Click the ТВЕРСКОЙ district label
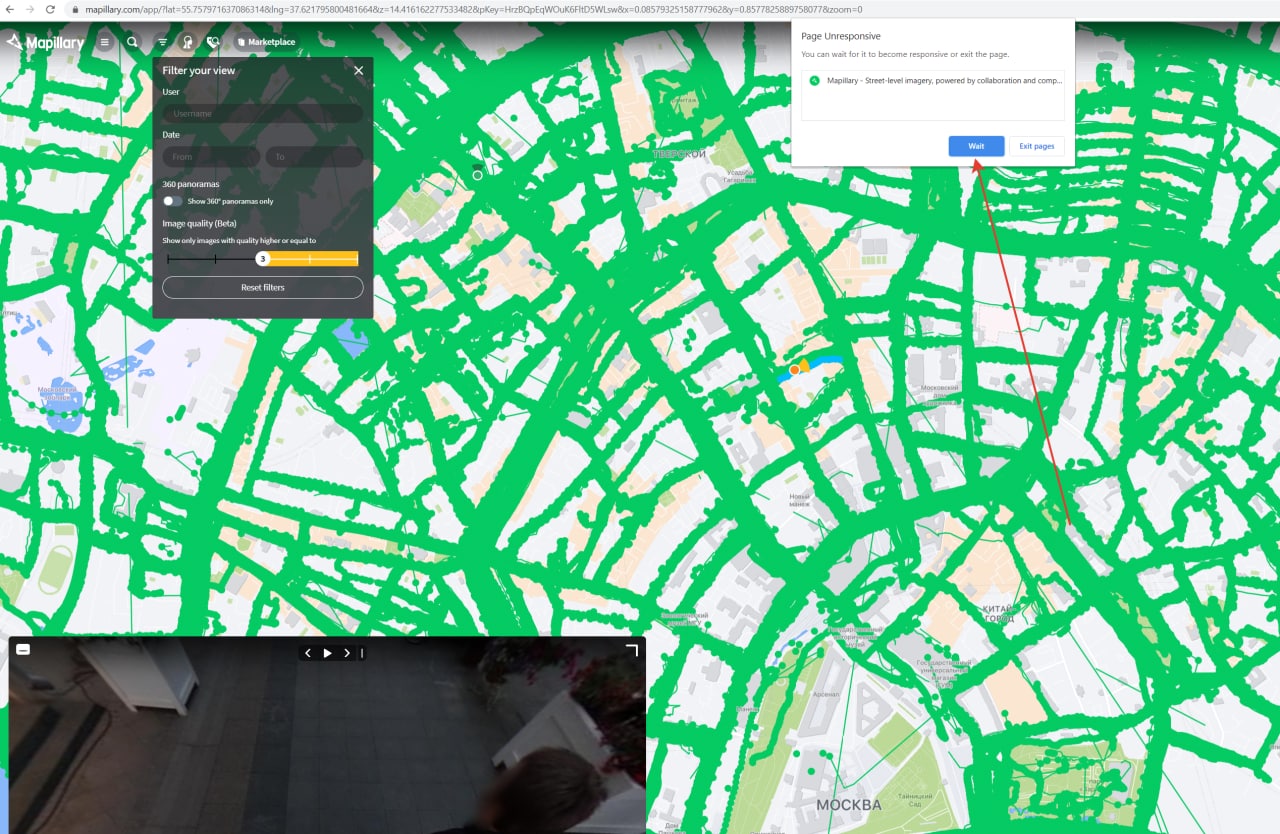The image size is (1280, 834). click(680, 154)
